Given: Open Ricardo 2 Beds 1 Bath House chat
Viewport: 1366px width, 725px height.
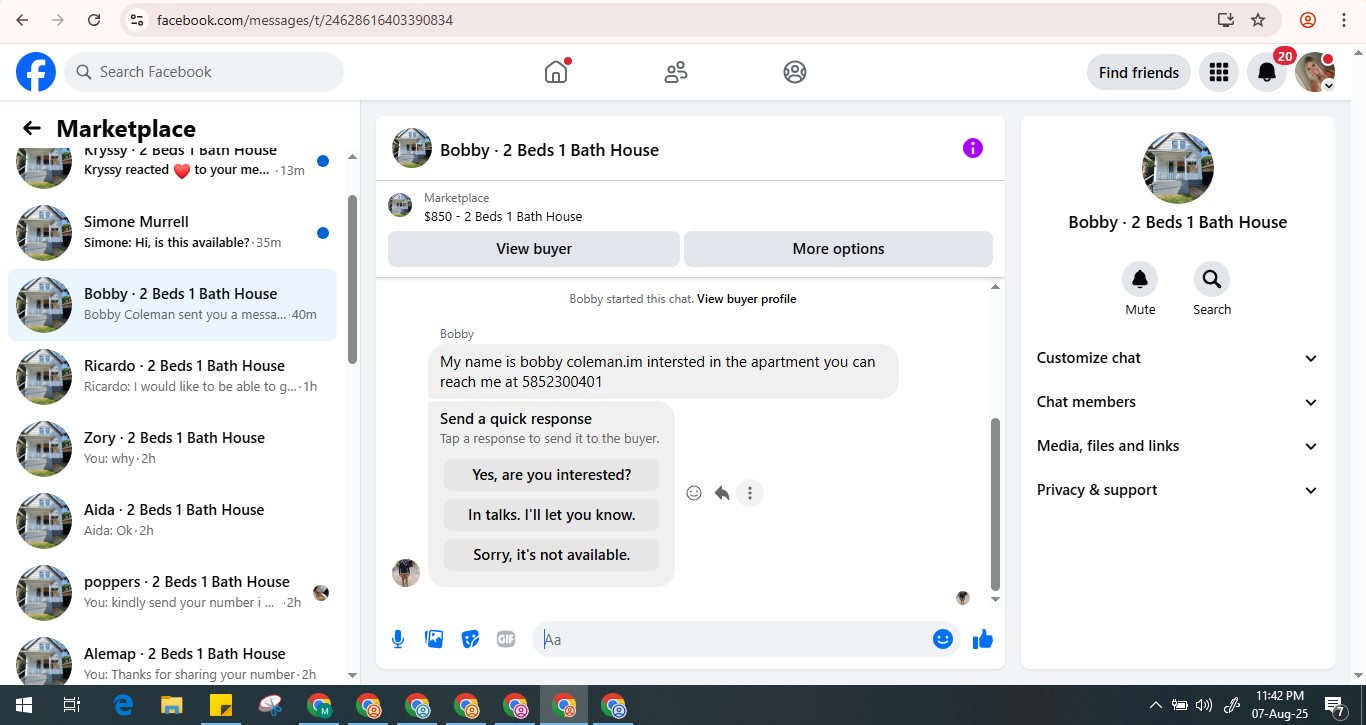Looking at the screenshot, I should click(x=172, y=376).
